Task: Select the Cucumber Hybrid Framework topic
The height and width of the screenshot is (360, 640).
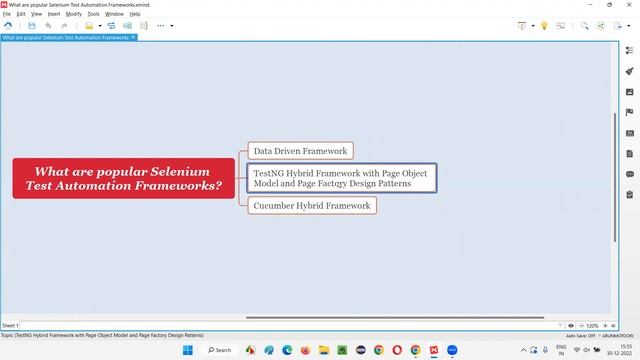Action: pos(312,205)
